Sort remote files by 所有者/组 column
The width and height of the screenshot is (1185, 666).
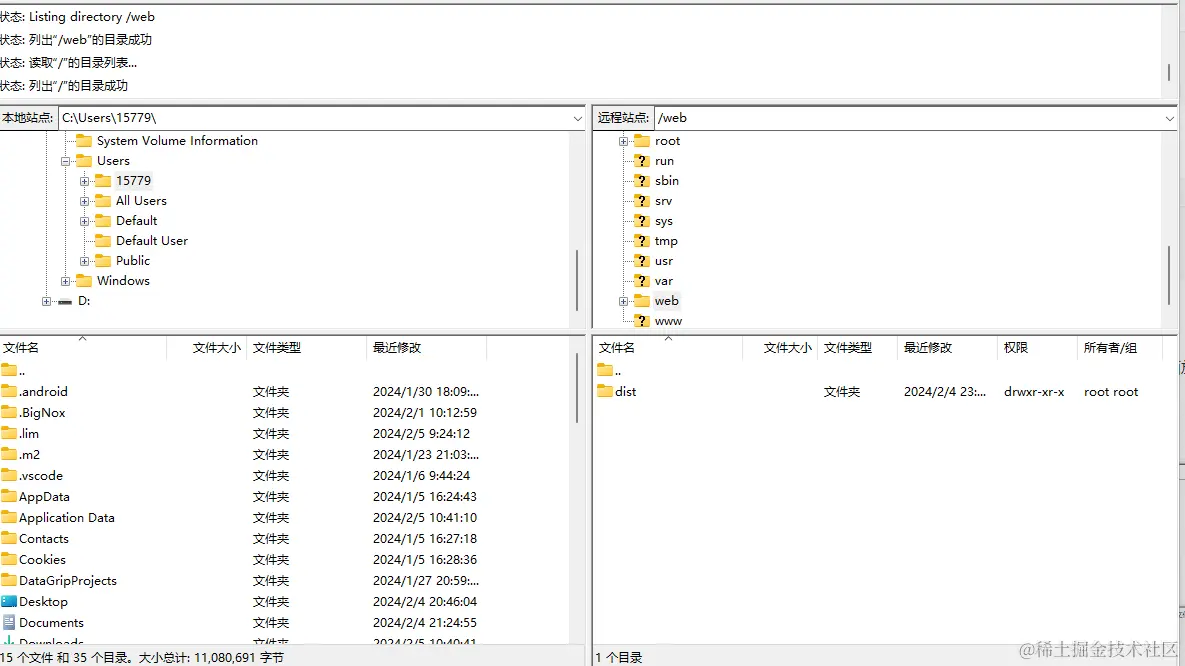pos(1120,348)
